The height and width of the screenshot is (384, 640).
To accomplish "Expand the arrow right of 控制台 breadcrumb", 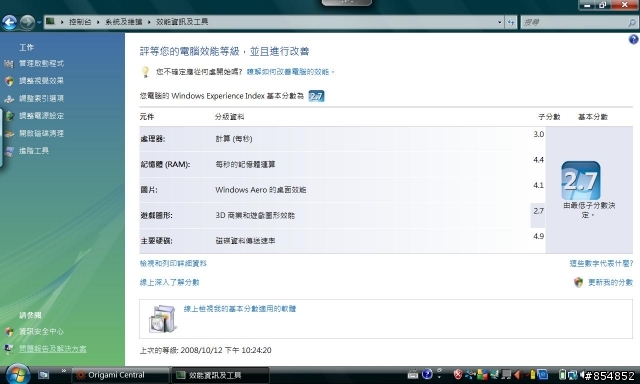I will coord(98,22).
